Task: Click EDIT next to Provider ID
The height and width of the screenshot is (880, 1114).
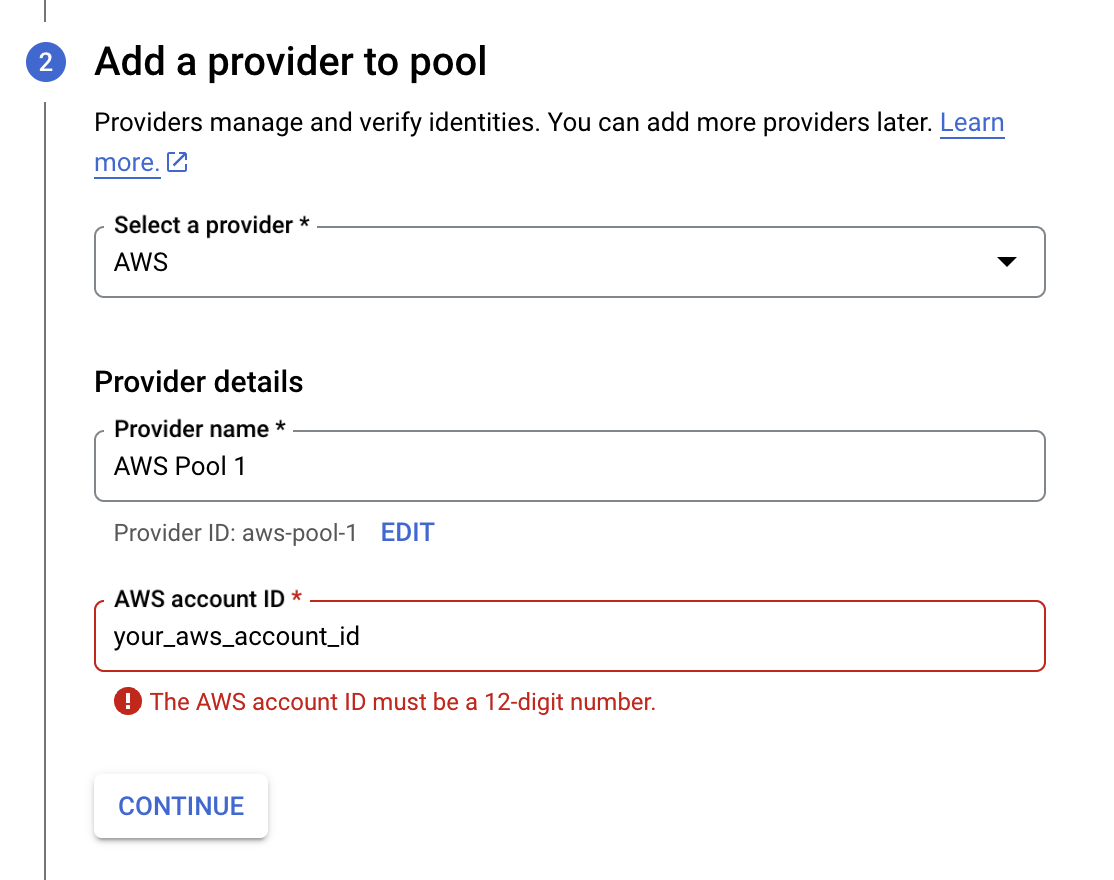Action: (407, 533)
